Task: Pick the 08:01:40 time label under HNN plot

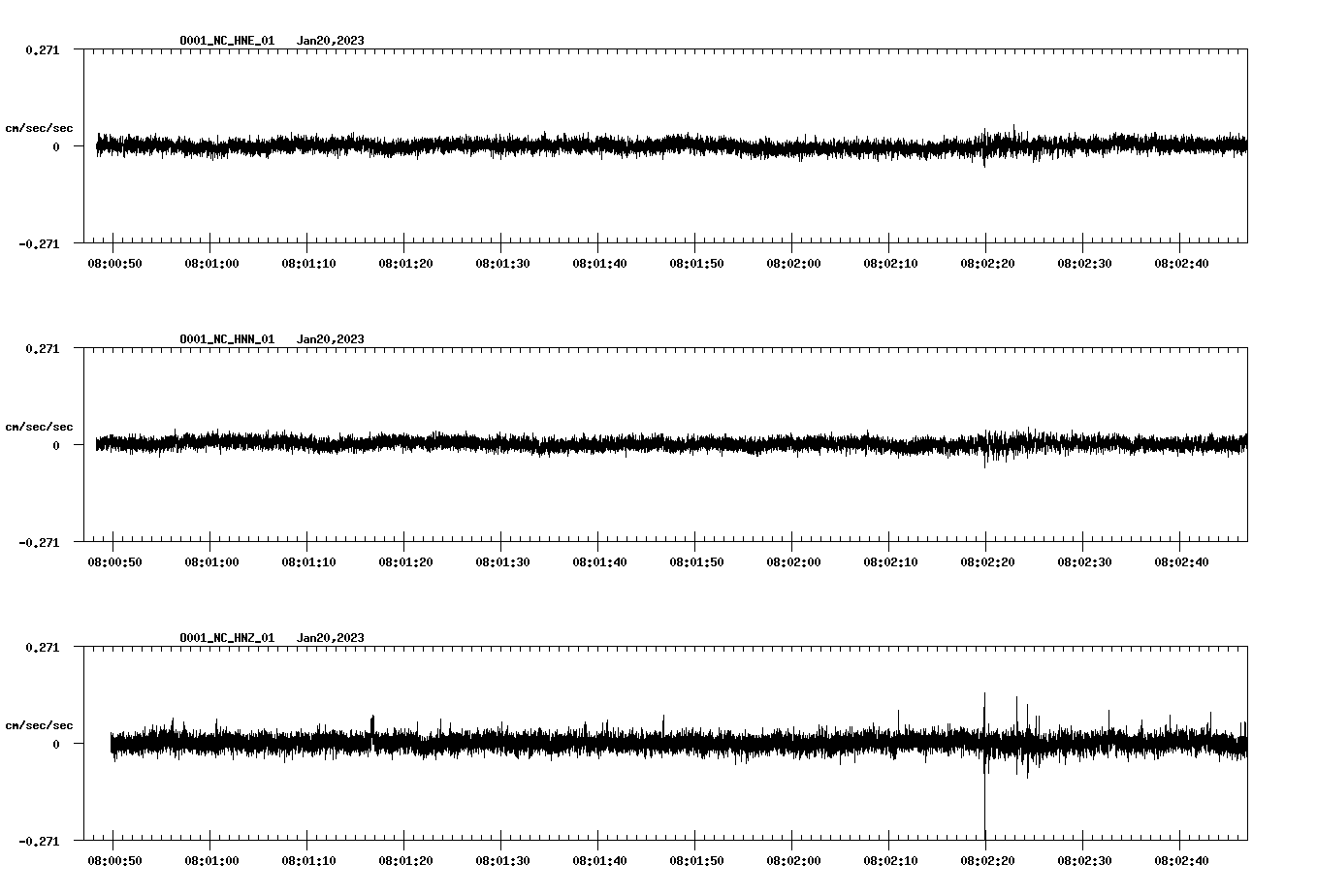Action: 599,561
